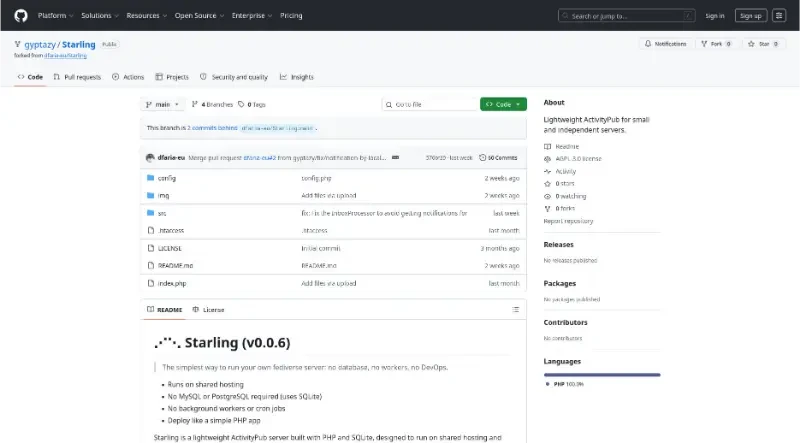Click the Report repository link
The image size is (800, 443).
coord(568,222)
